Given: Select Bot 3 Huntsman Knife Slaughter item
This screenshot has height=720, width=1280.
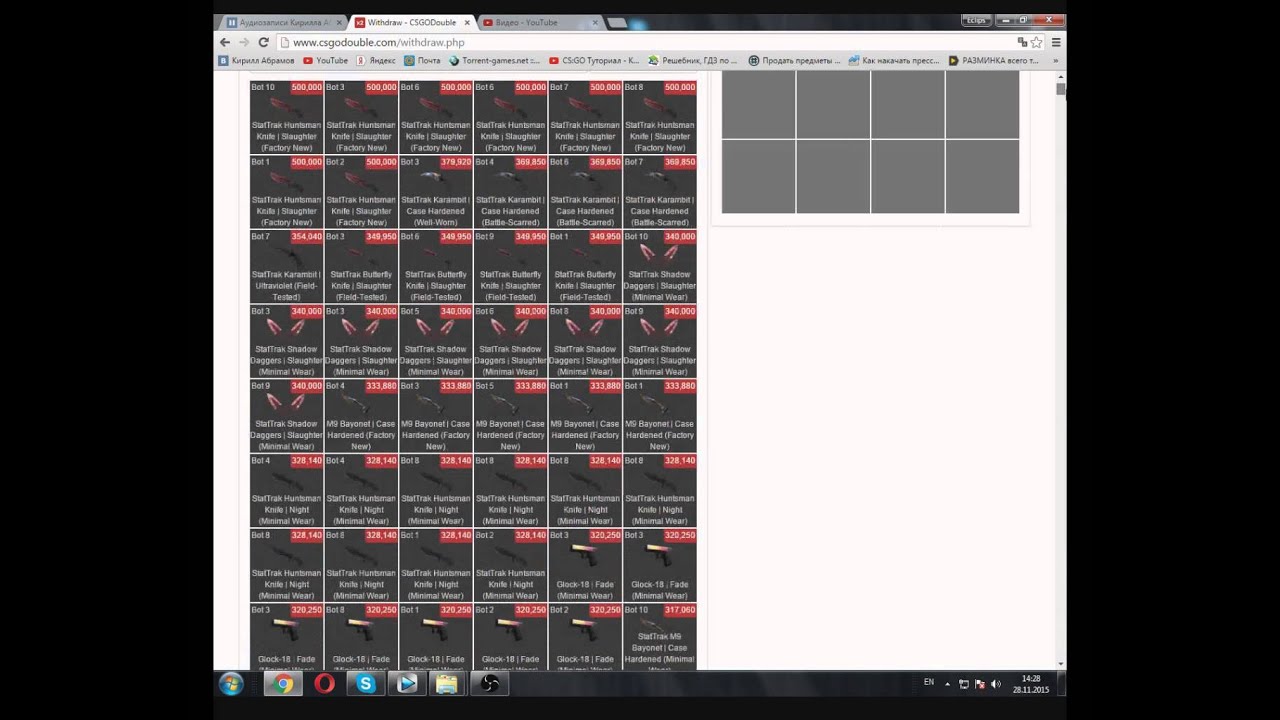Looking at the screenshot, I should click(x=361, y=117).
